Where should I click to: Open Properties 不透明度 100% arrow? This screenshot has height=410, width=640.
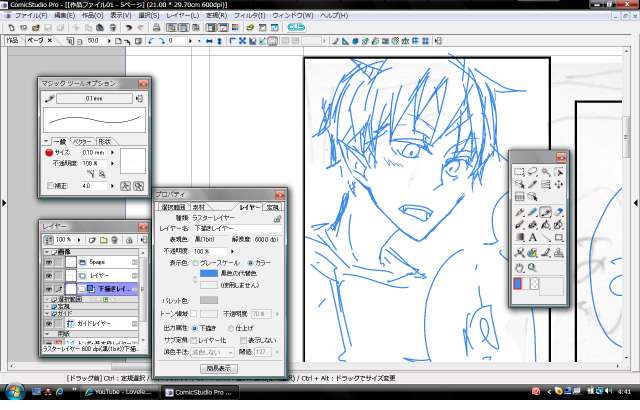(x=233, y=251)
